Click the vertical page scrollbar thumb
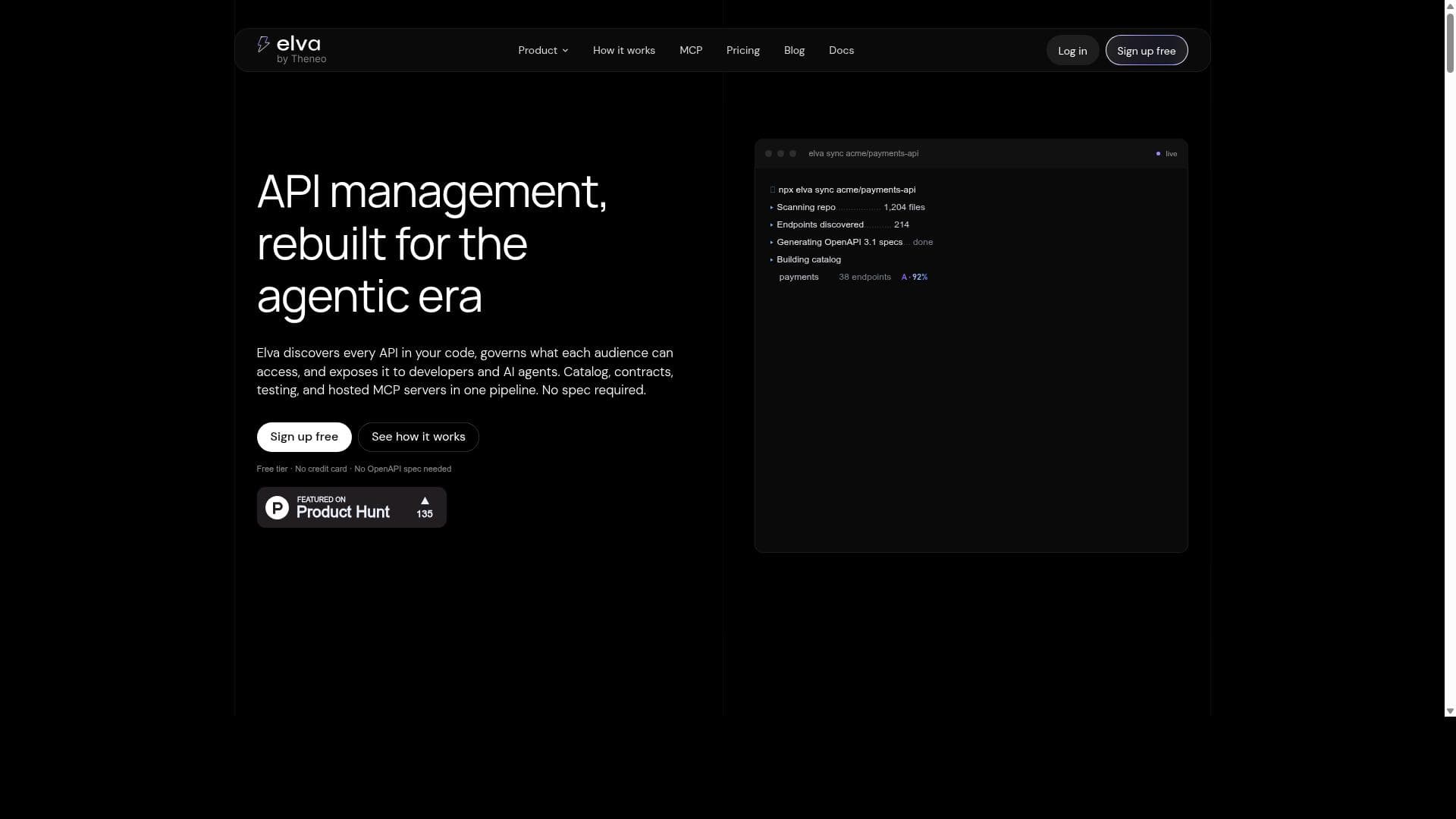Image resolution: width=1456 pixels, height=819 pixels. 1450,42
